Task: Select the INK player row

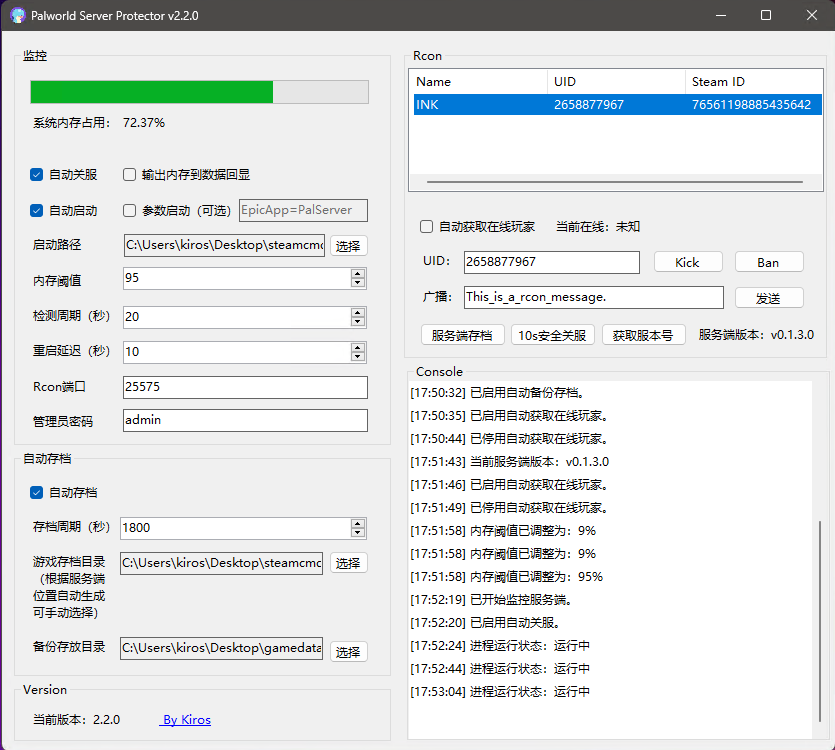Action: pos(618,104)
